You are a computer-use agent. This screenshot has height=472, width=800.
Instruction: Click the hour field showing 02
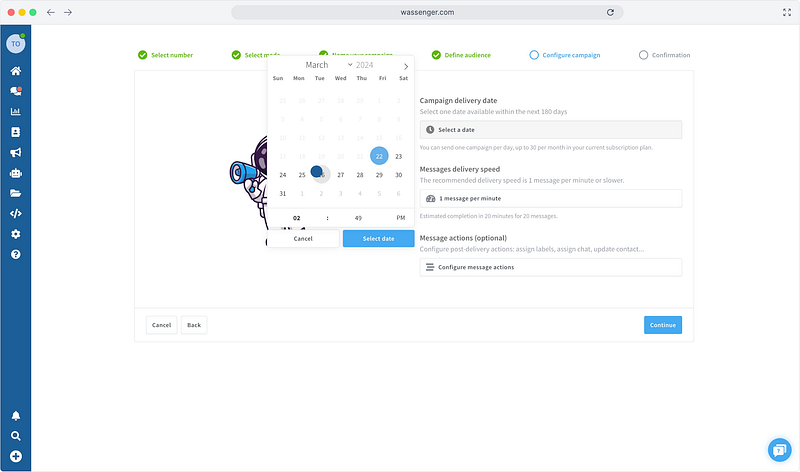(296, 217)
